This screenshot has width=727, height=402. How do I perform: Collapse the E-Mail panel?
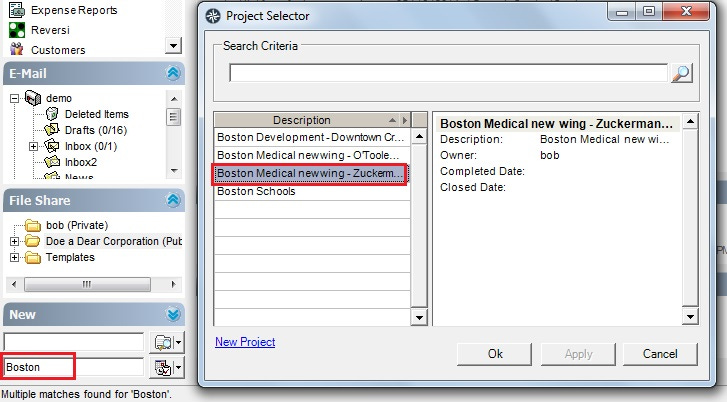(x=173, y=73)
